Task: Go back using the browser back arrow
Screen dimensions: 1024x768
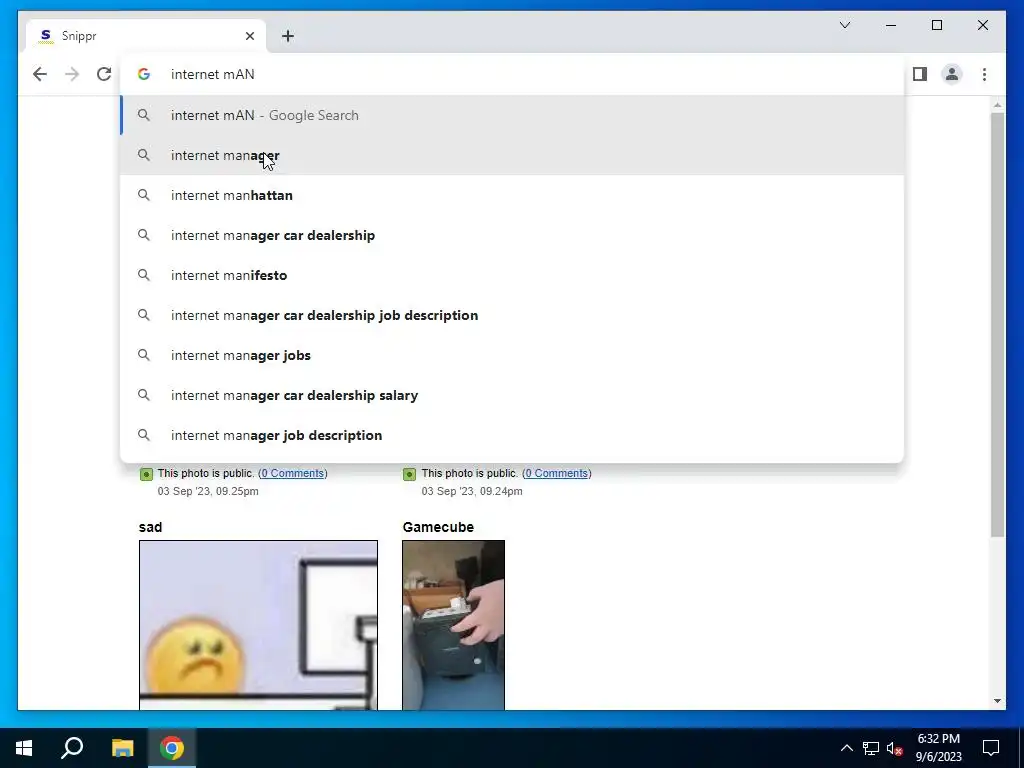Action: tap(40, 74)
